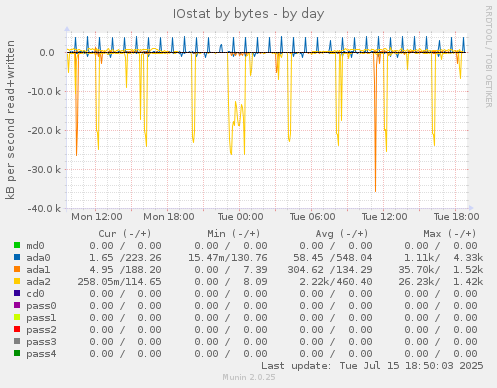Screen dimensions: 497x388
Task: Click the Munin 2.0.25 footer text
Action: click(249, 377)
